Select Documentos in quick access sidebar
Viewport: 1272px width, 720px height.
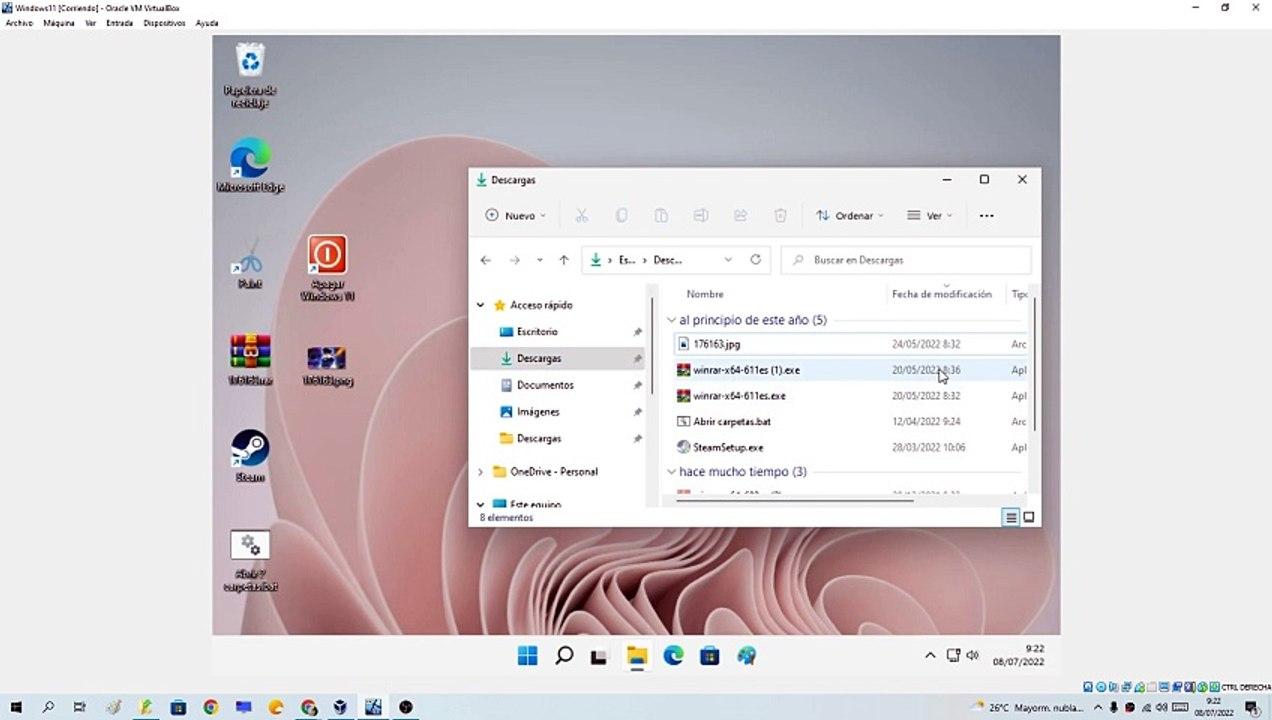(x=544, y=385)
